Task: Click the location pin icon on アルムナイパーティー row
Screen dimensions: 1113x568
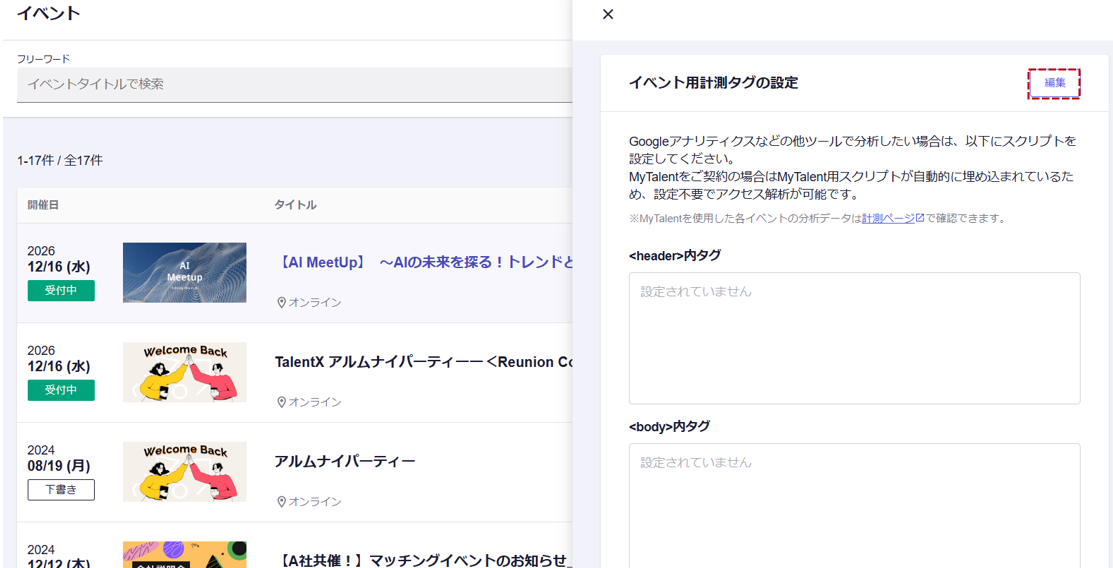Action: (x=281, y=502)
